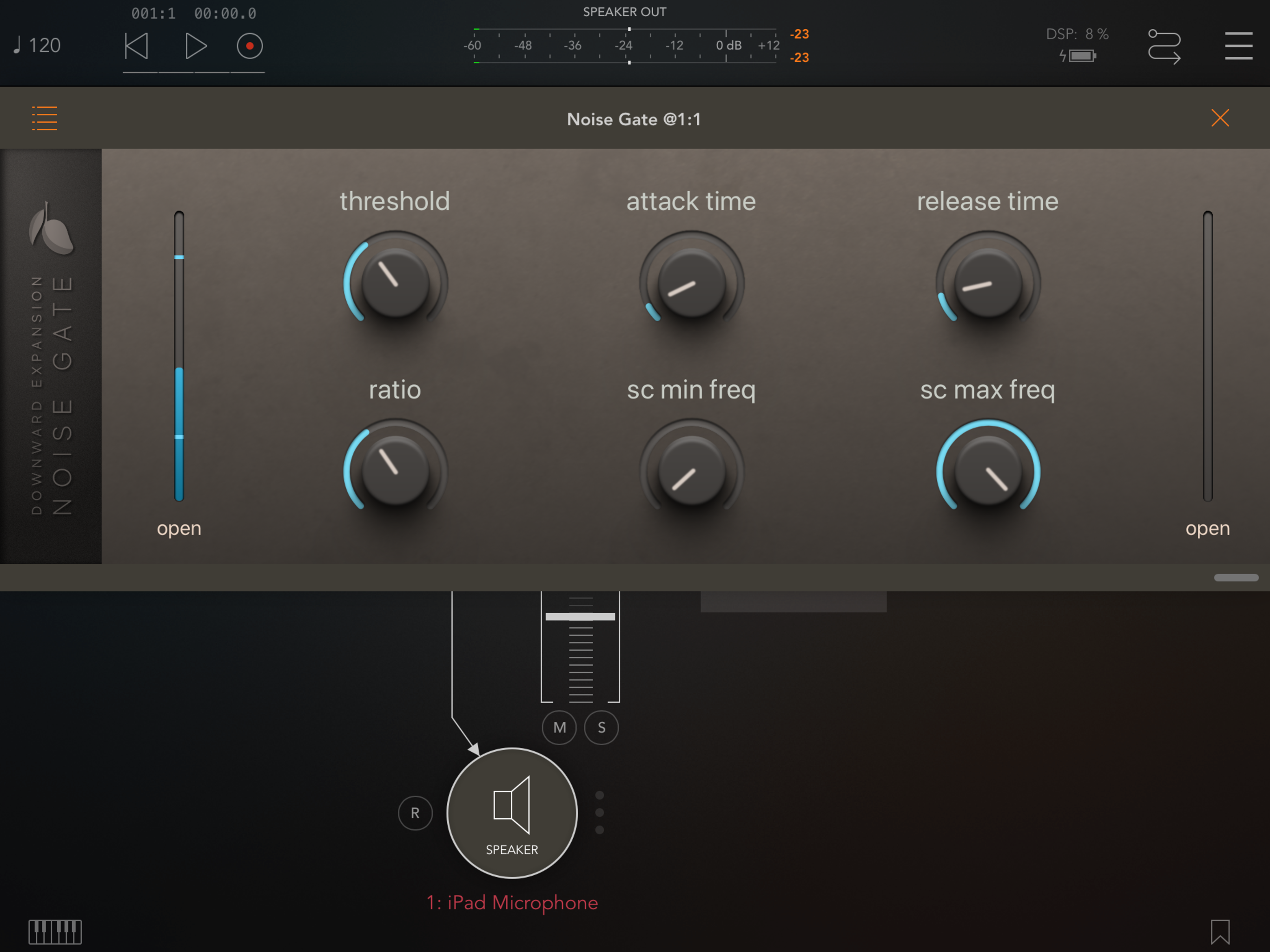Mute the channel with the M button
Viewport: 1270px width, 952px height.
coord(559,727)
